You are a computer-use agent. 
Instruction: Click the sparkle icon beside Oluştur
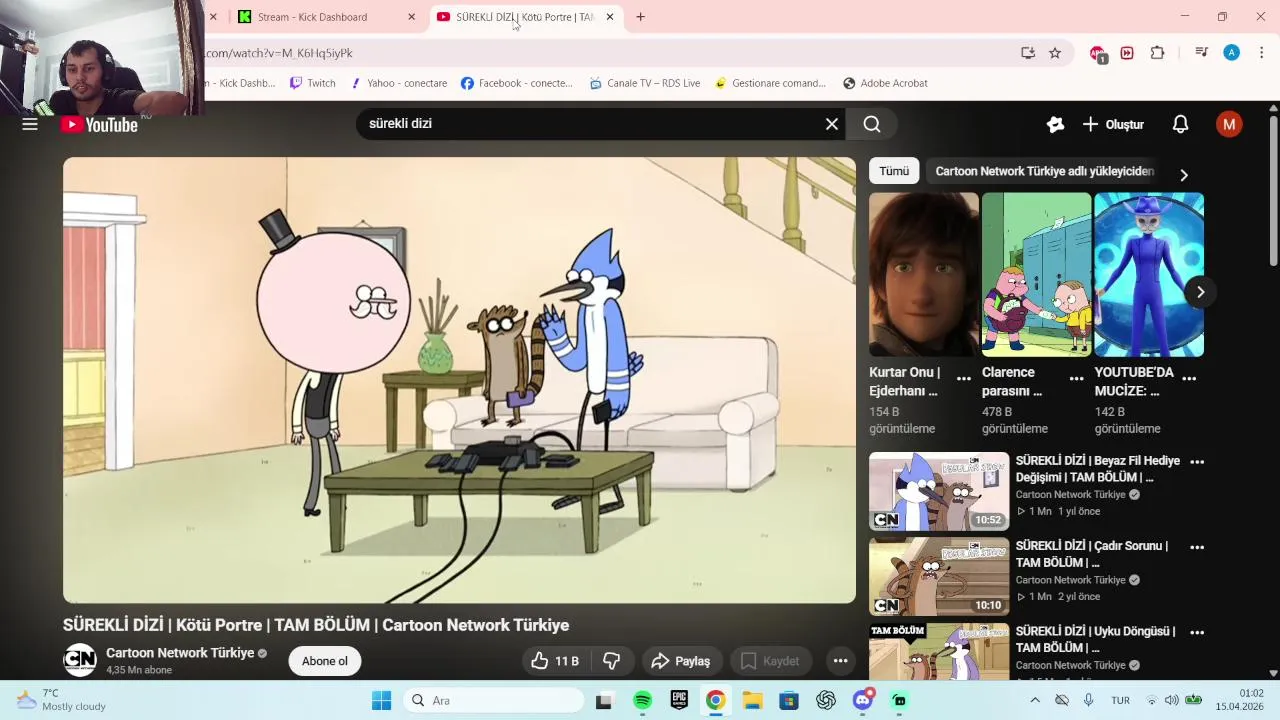click(x=1055, y=124)
